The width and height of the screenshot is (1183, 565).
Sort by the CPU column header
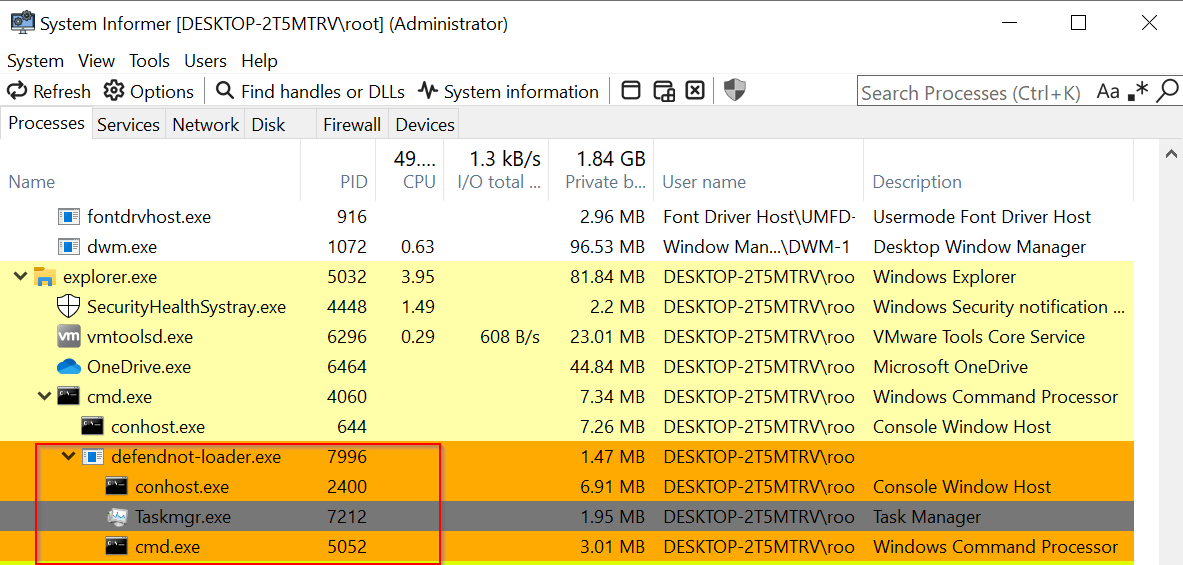coord(410,171)
